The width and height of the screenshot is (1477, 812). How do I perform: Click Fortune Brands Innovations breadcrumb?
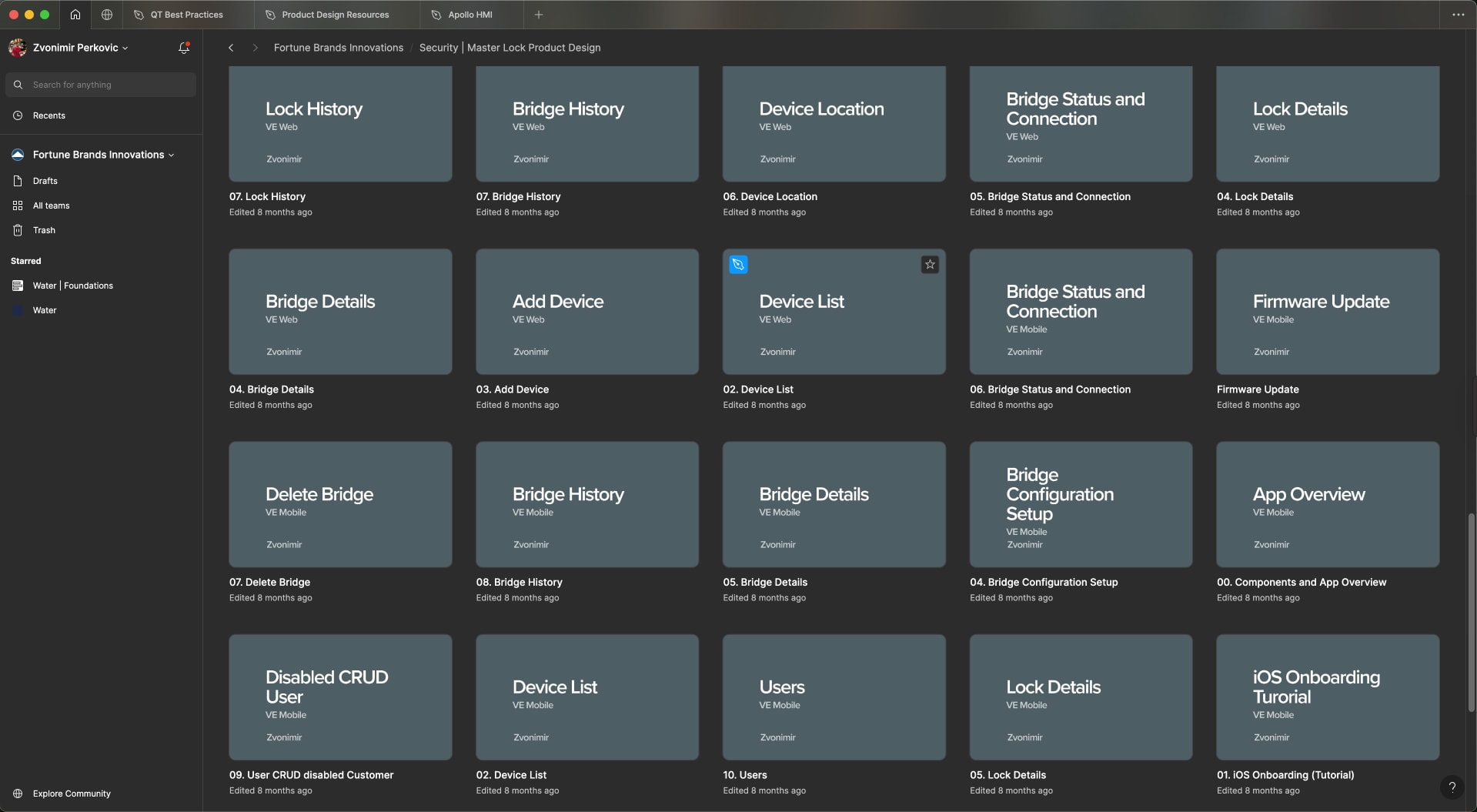(339, 48)
